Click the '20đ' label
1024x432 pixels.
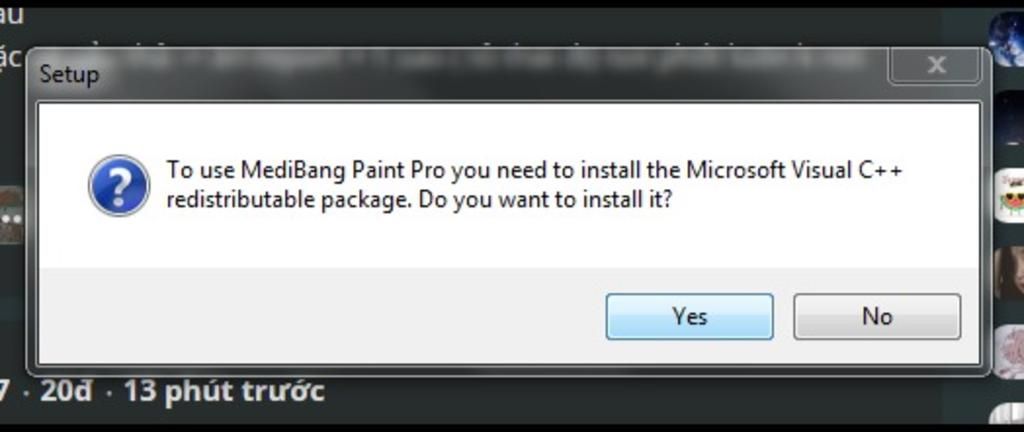[66, 392]
